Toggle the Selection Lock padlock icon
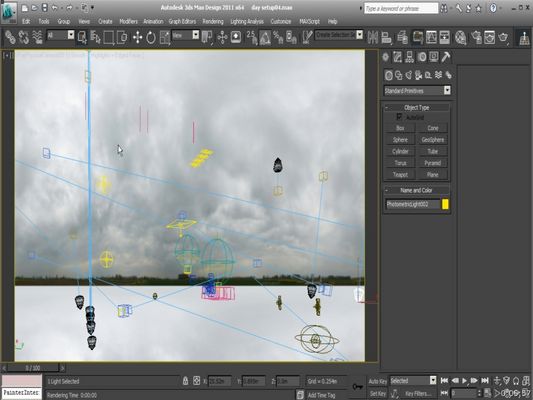Screen dimensions: 533x400 pyautogui.click(x=185, y=381)
